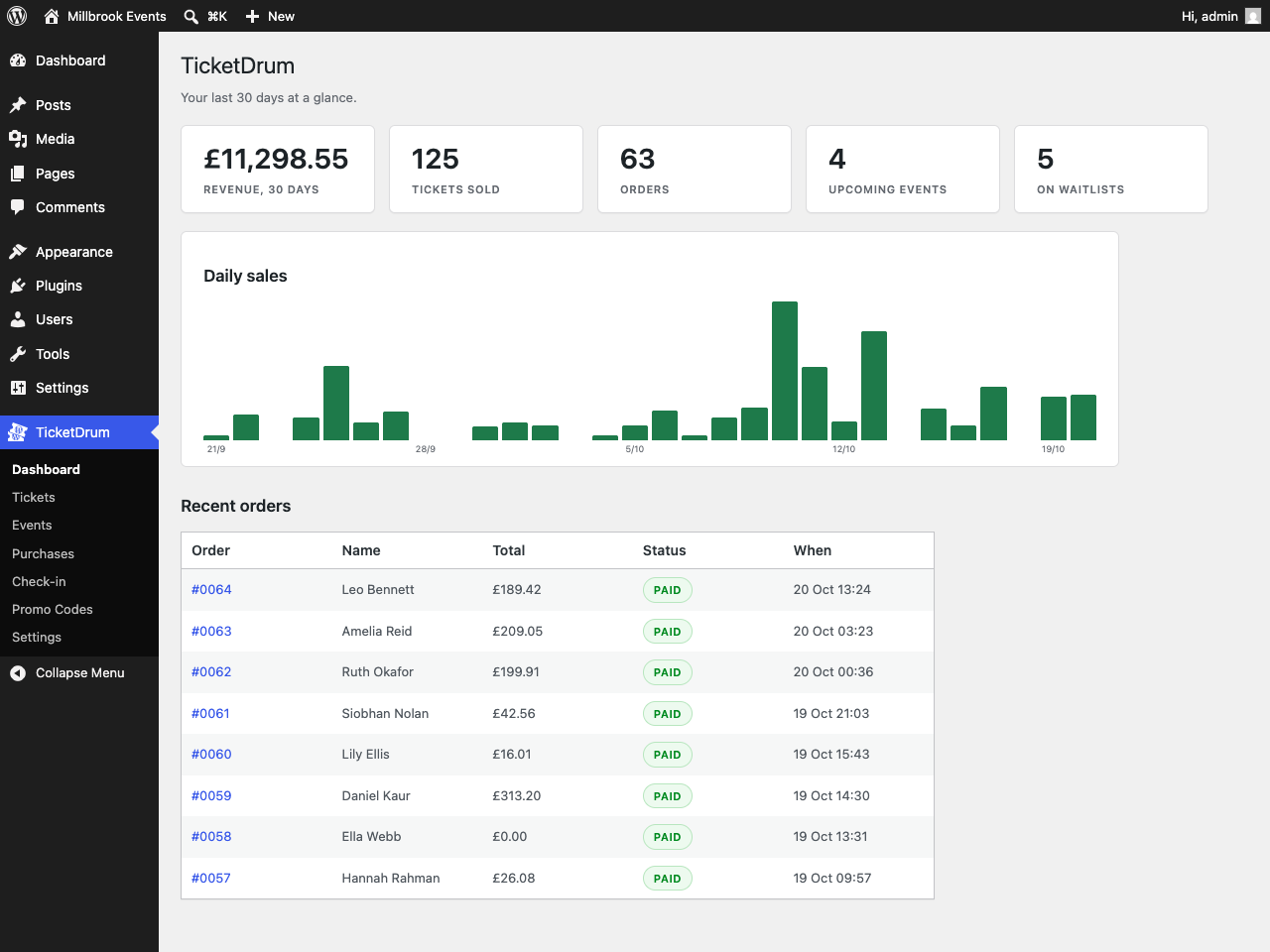Click the total £313.20
1270x952 pixels.
pos(517,796)
